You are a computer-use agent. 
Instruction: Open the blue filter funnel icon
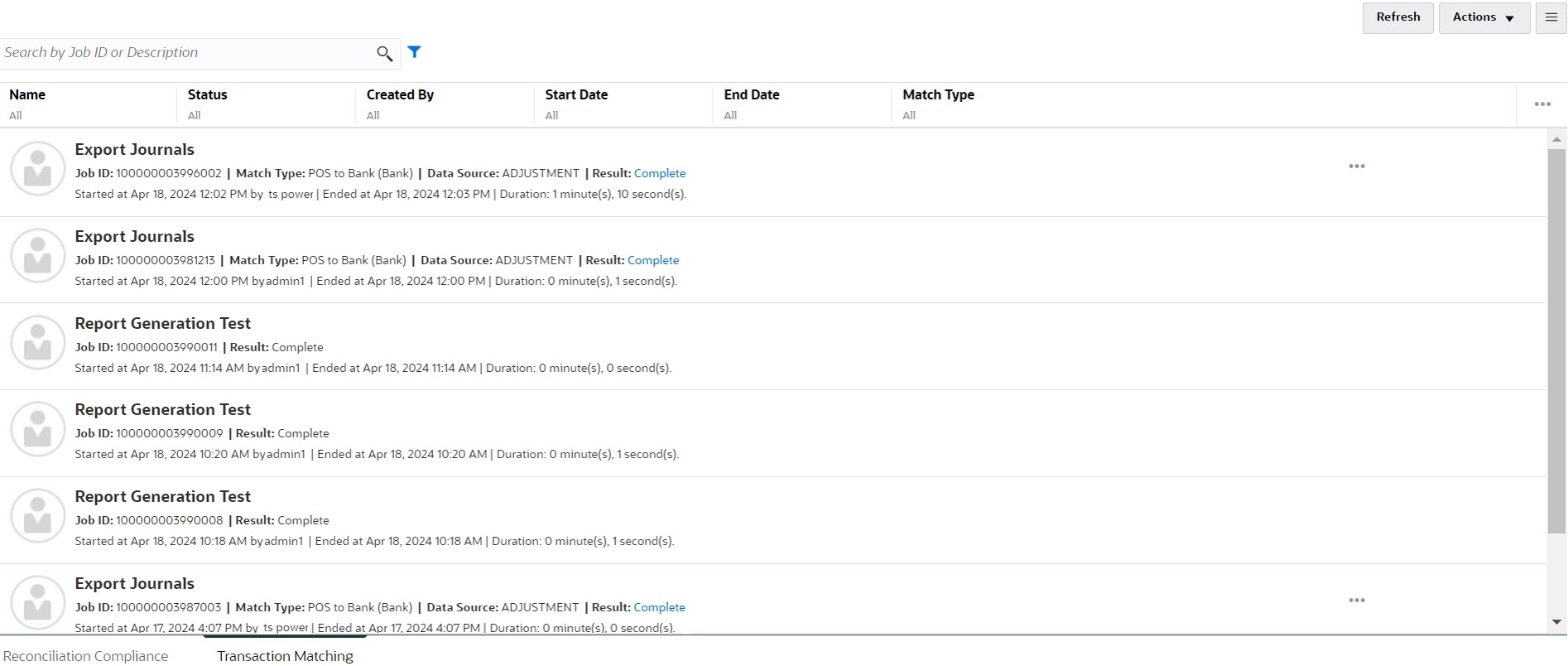415,52
